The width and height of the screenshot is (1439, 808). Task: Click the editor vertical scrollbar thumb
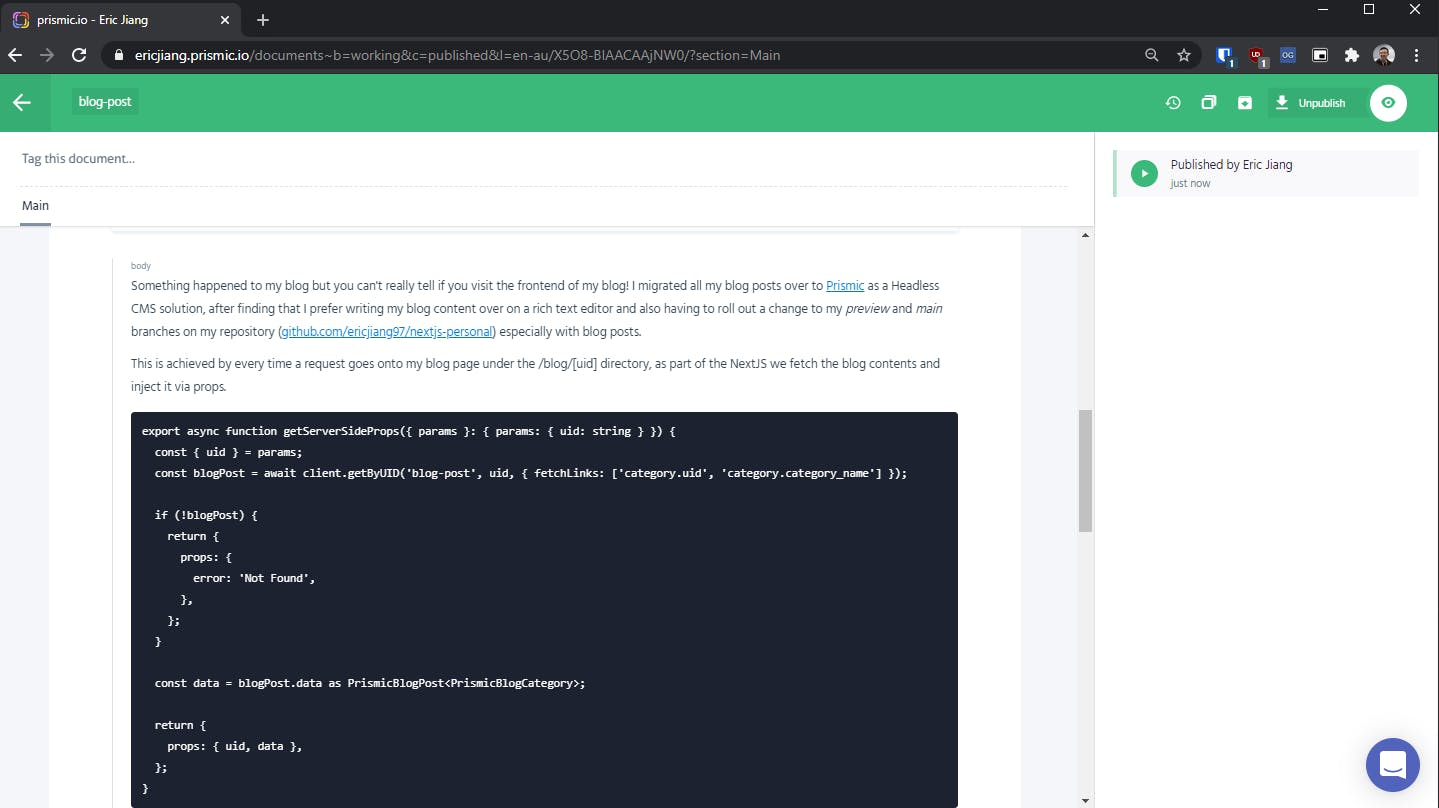[x=1085, y=470]
